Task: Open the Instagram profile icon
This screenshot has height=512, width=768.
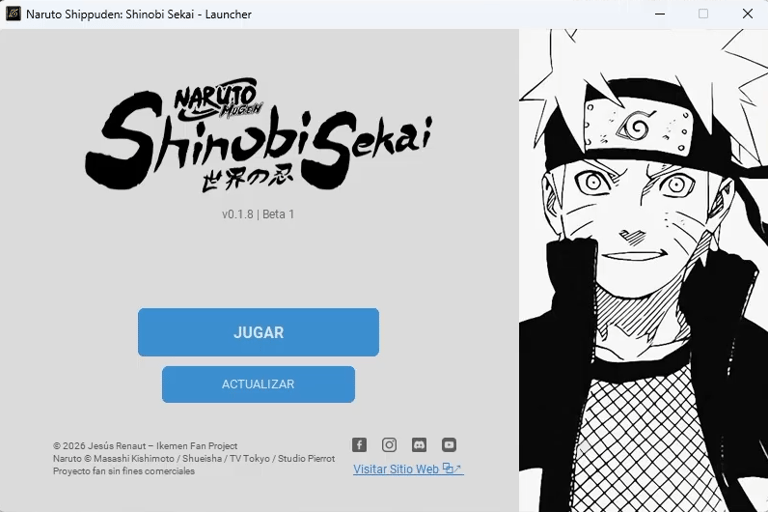Action: coord(389,445)
